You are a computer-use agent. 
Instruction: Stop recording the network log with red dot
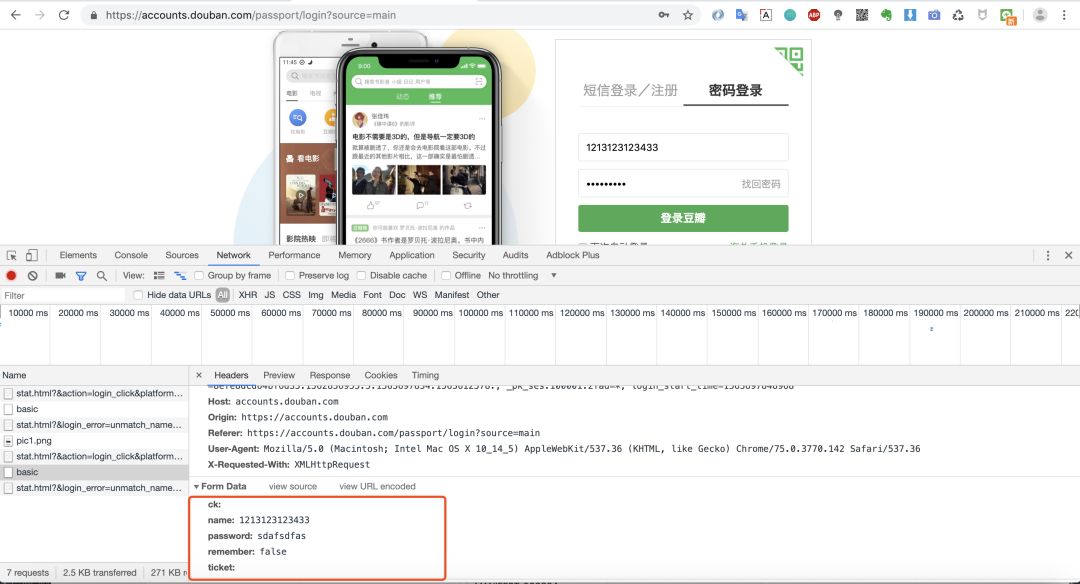click(x=11, y=275)
